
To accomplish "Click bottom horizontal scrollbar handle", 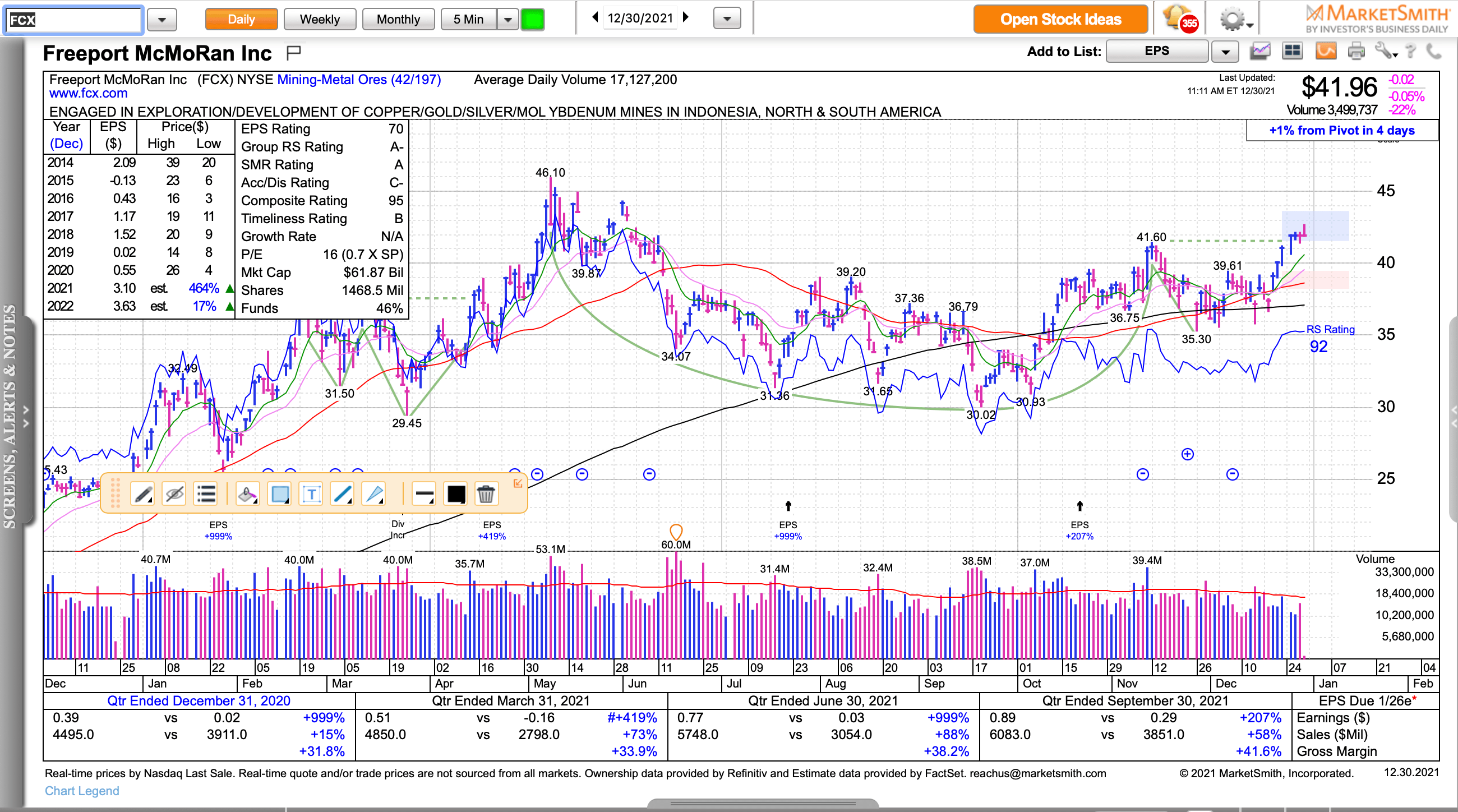I will click(763, 804).
